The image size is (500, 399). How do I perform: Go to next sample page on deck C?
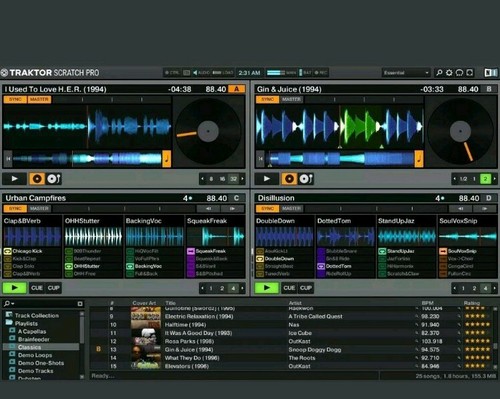232,209
